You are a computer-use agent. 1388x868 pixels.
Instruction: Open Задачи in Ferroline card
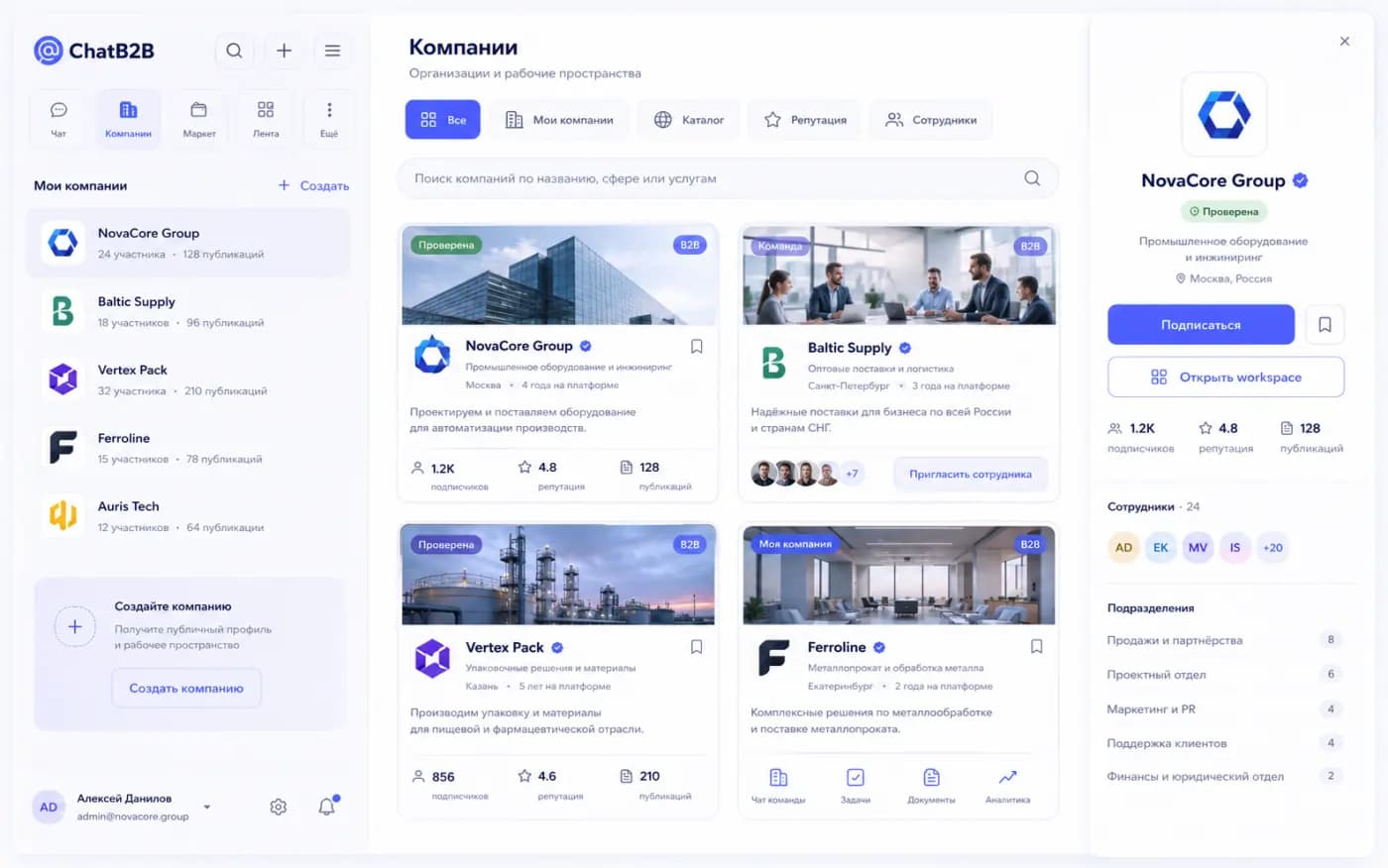[x=856, y=785]
